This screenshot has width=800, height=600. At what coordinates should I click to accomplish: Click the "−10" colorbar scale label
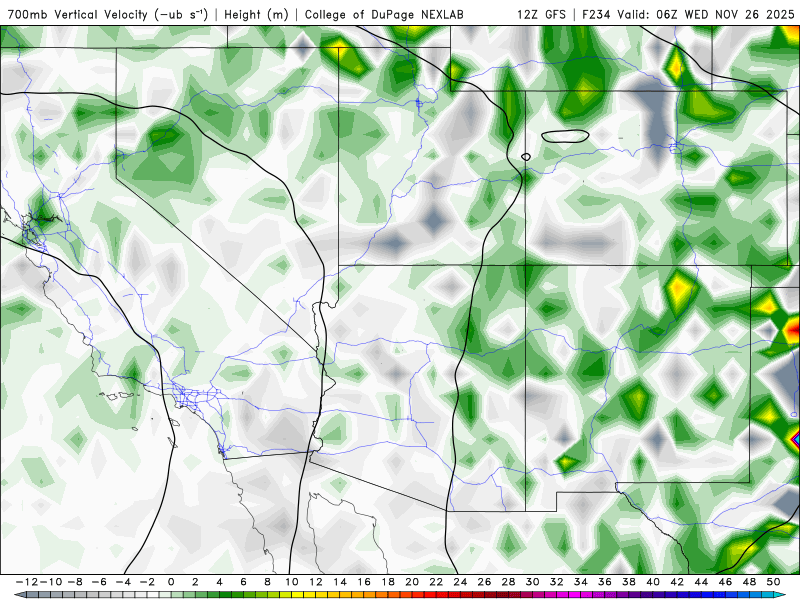click(x=49, y=582)
